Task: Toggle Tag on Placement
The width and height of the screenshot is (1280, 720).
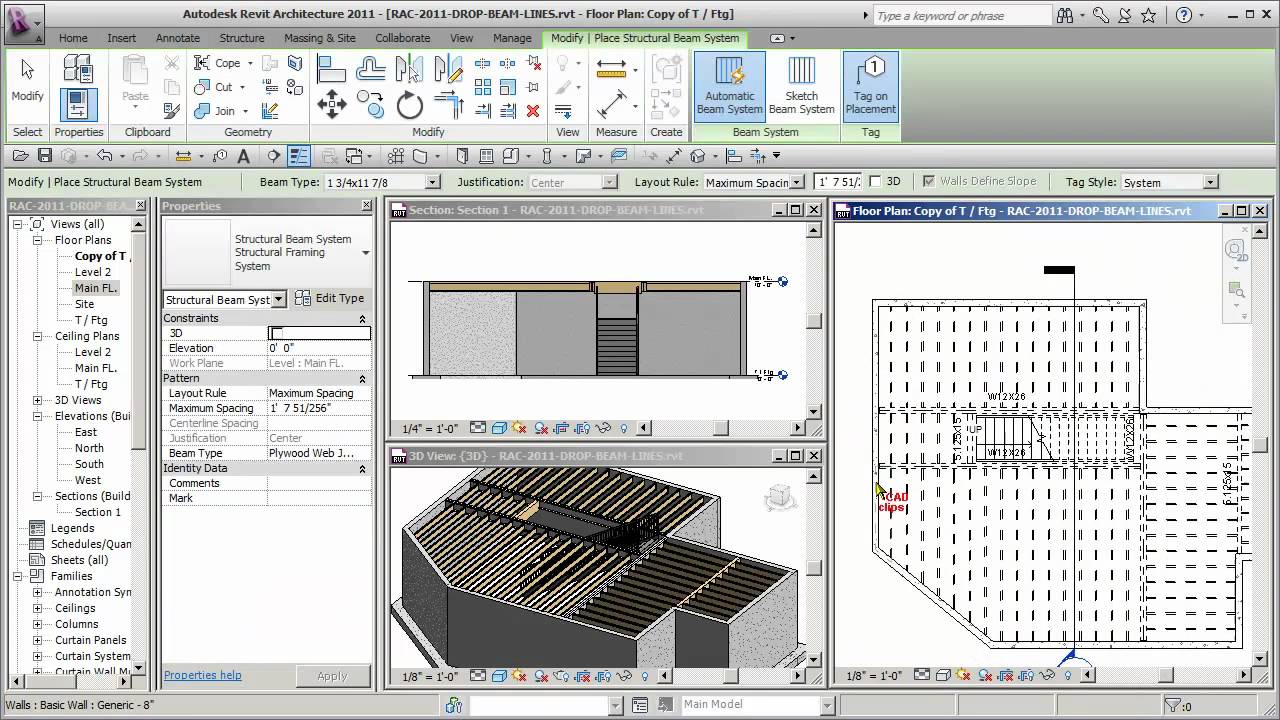Action: tap(871, 86)
